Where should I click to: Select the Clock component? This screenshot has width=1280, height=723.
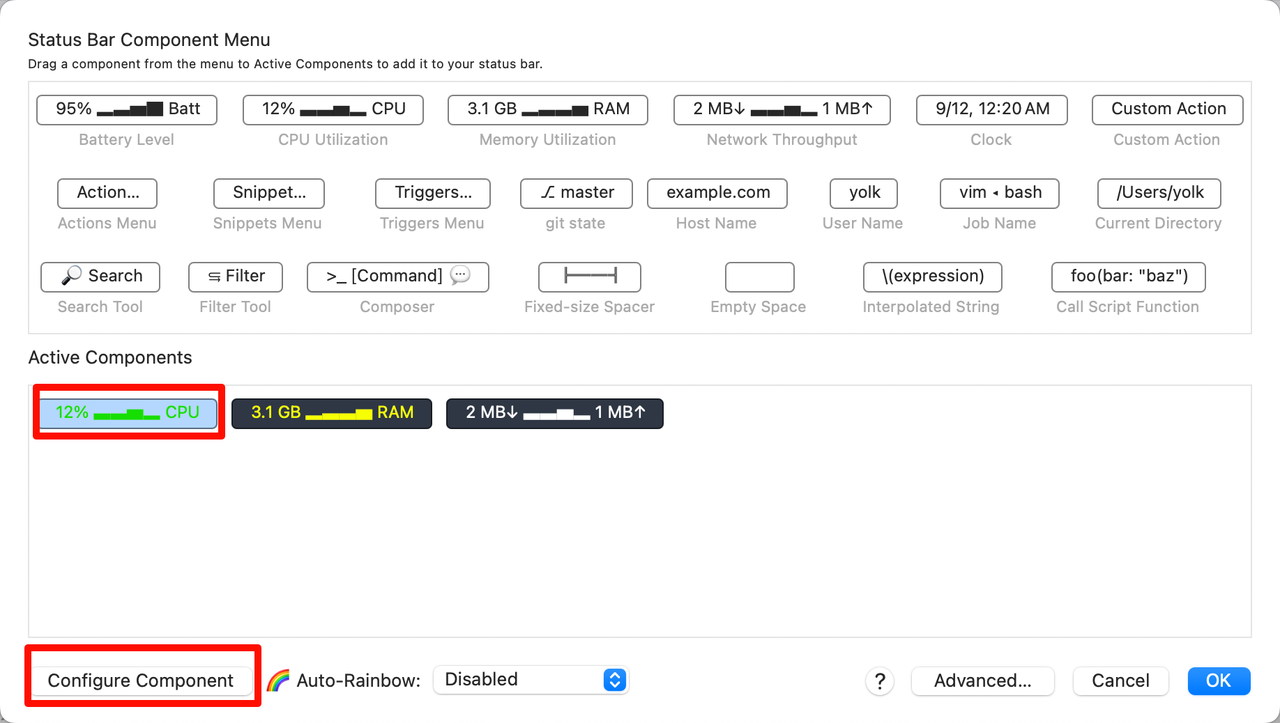click(x=991, y=109)
